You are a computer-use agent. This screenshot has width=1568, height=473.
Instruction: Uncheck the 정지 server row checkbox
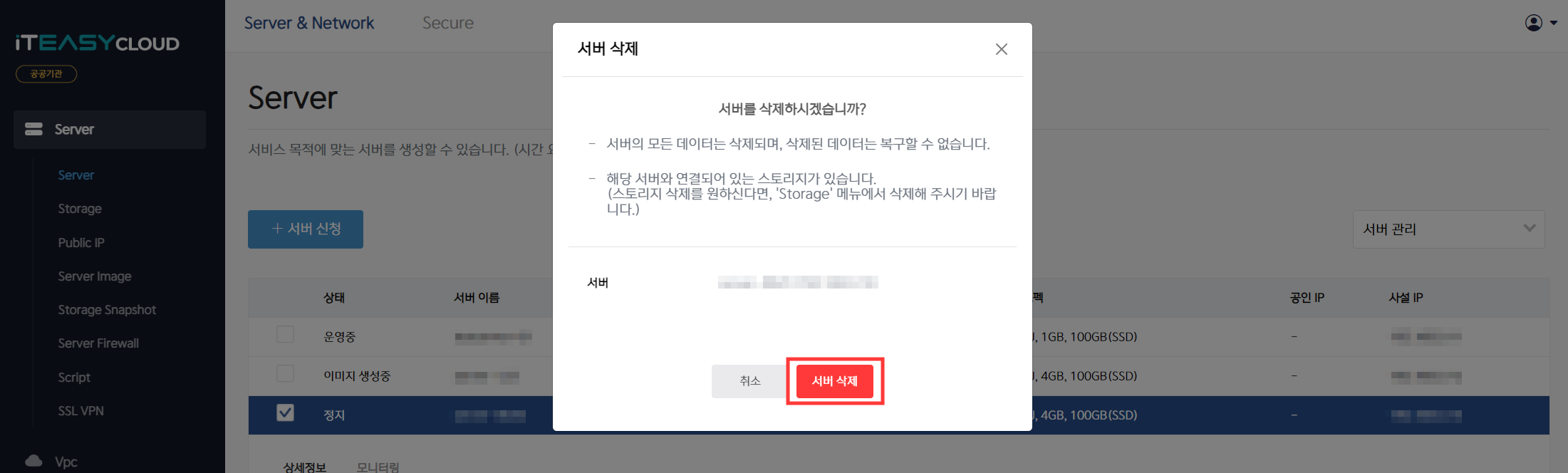[x=285, y=412]
